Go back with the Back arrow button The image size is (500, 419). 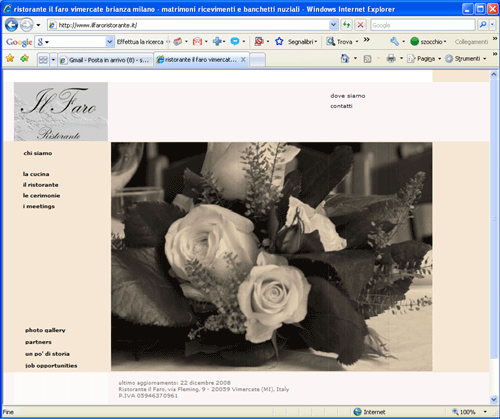pyautogui.click(x=11, y=25)
